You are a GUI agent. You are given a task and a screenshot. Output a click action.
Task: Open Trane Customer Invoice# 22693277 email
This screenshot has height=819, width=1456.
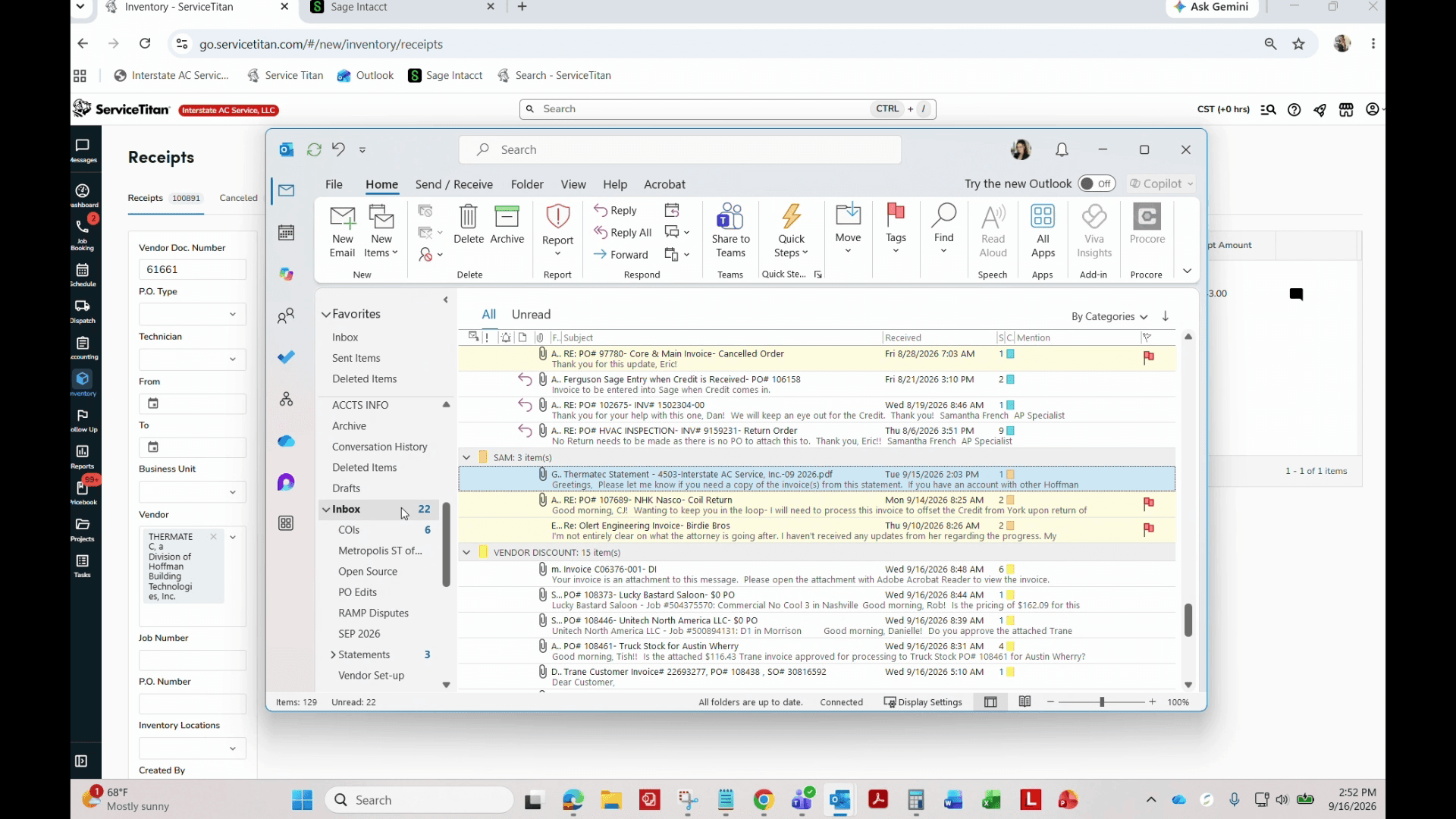pyautogui.click(x=816, y=676)
